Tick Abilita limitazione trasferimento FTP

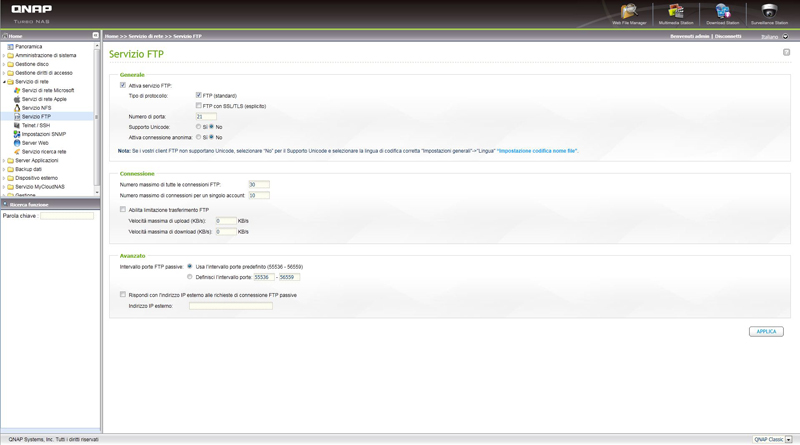123,210
